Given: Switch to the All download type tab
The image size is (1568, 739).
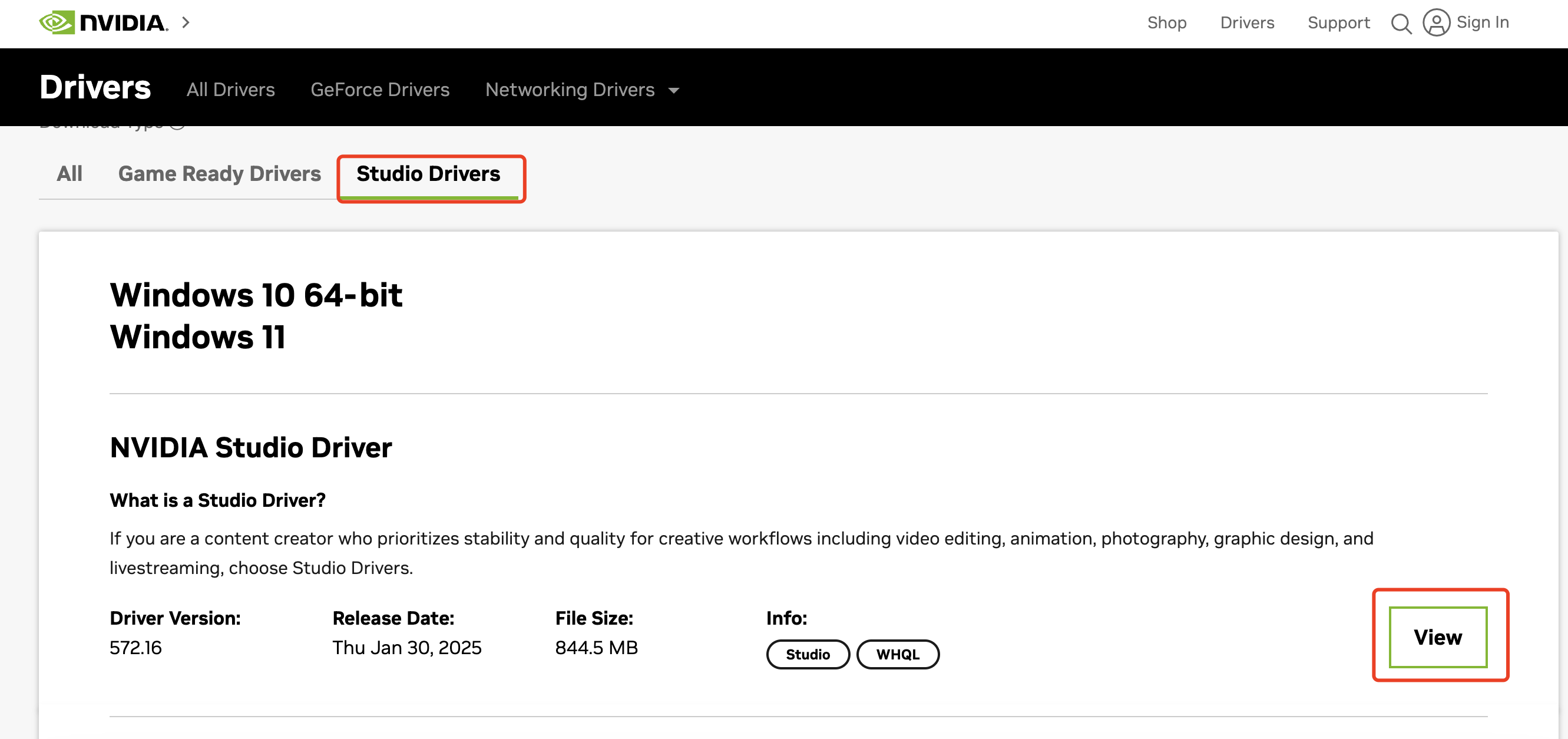Looking at the screenshot, I should pos(70,174).
